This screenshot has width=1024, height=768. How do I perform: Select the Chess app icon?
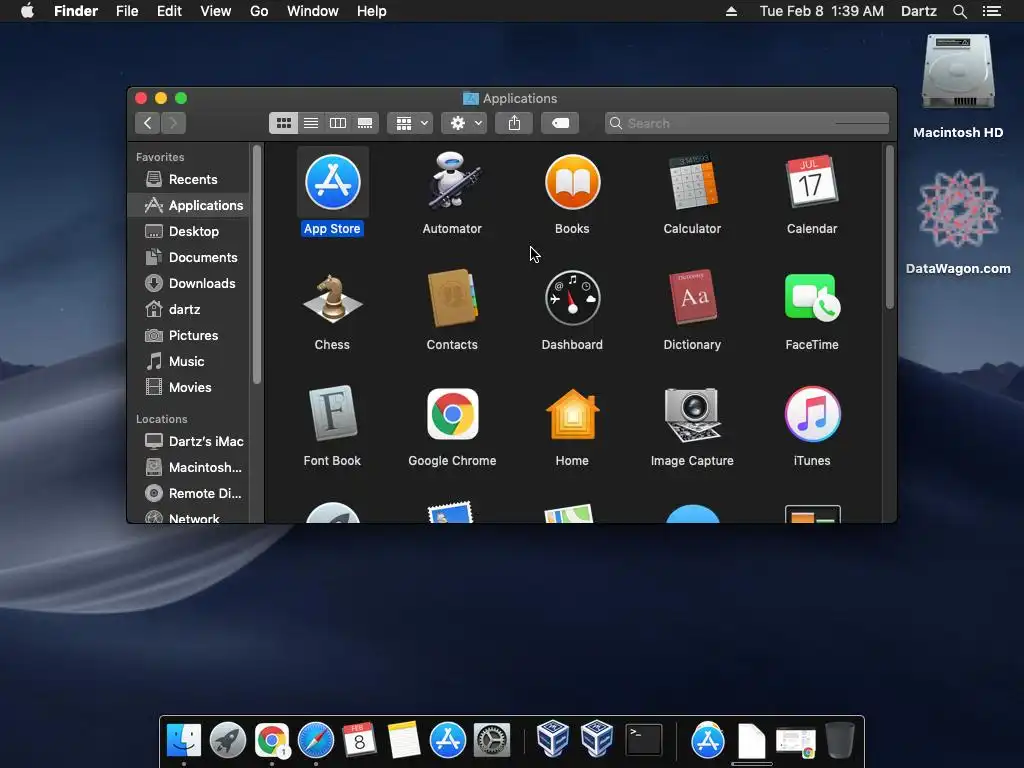click(332, 298)
